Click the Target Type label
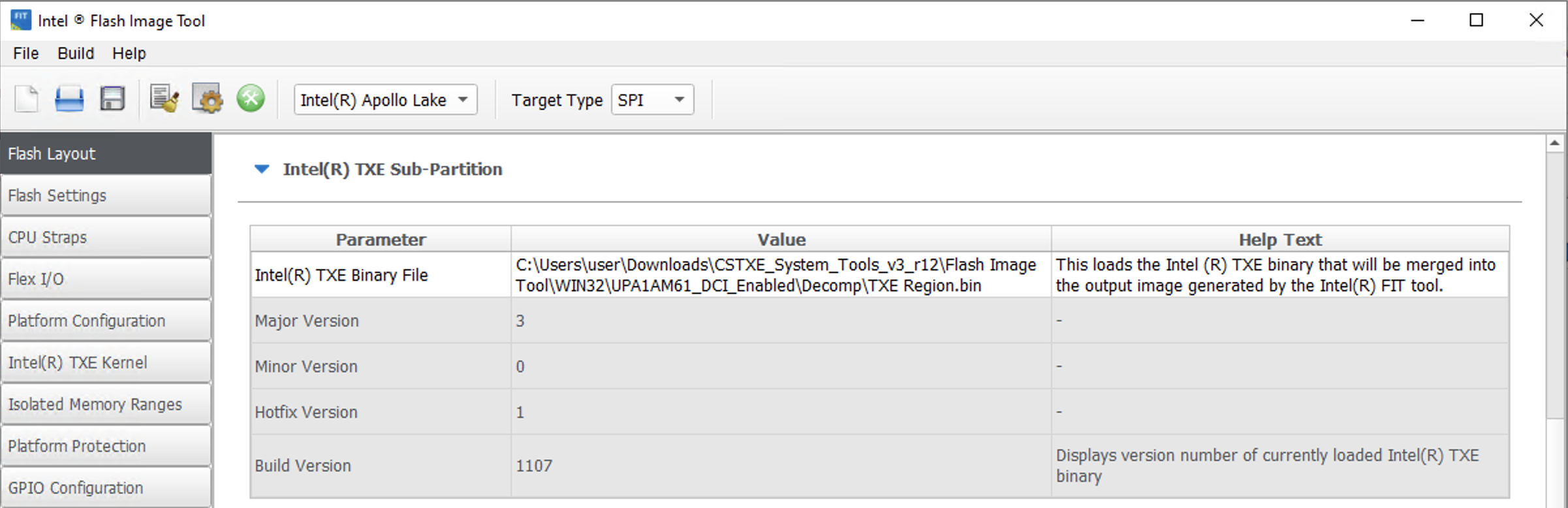 (x=557, y=100)
